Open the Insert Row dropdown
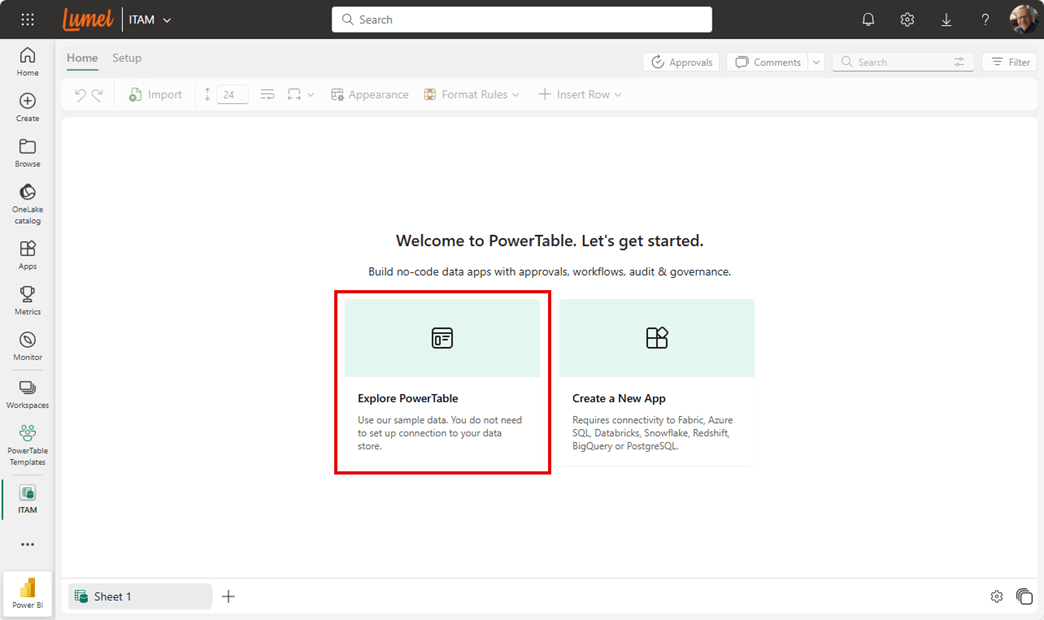Screen dimensions: 1044x620 (x=580, y=94)
